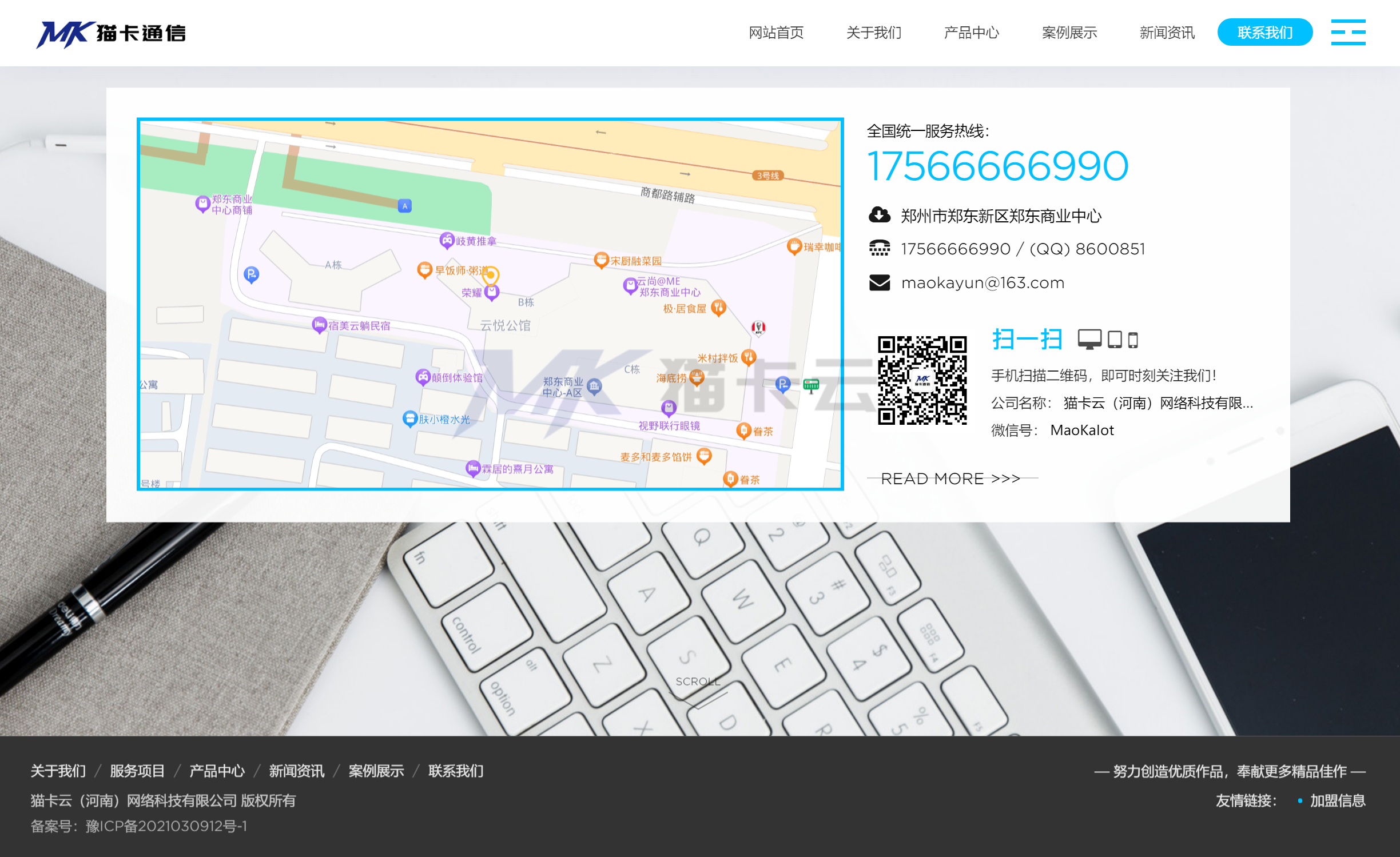Click the 郑州市郑东新区郑东商业中心 address text
The width and height of the screenshot is (1400, 857).
click(x=1001, y=216)
